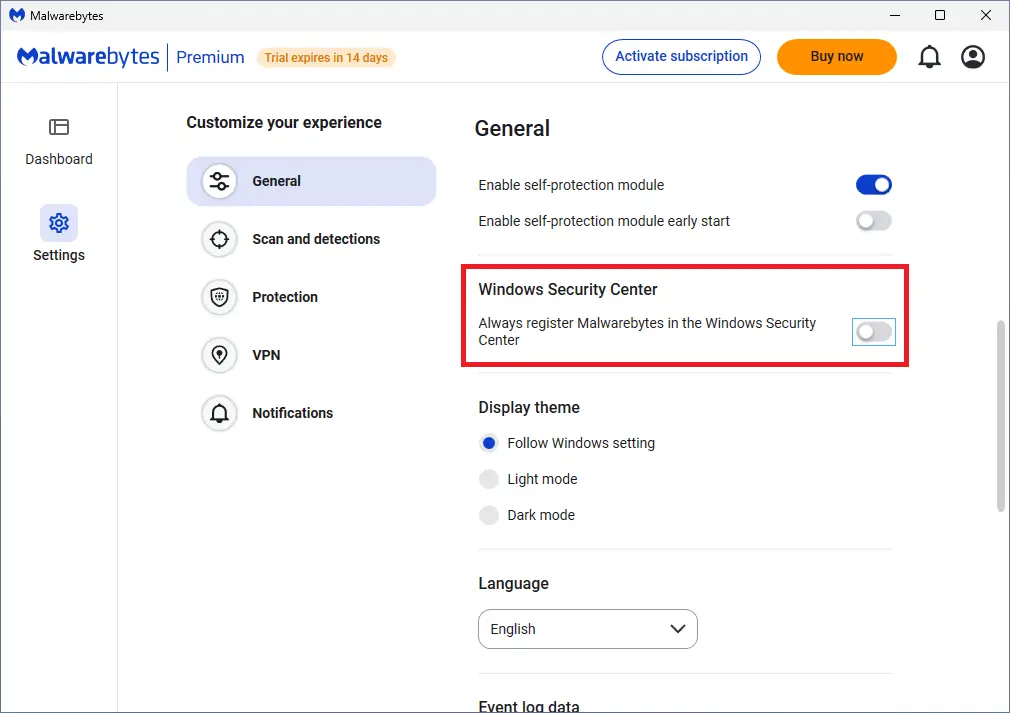Select Light mode radio button

(489, 479)
